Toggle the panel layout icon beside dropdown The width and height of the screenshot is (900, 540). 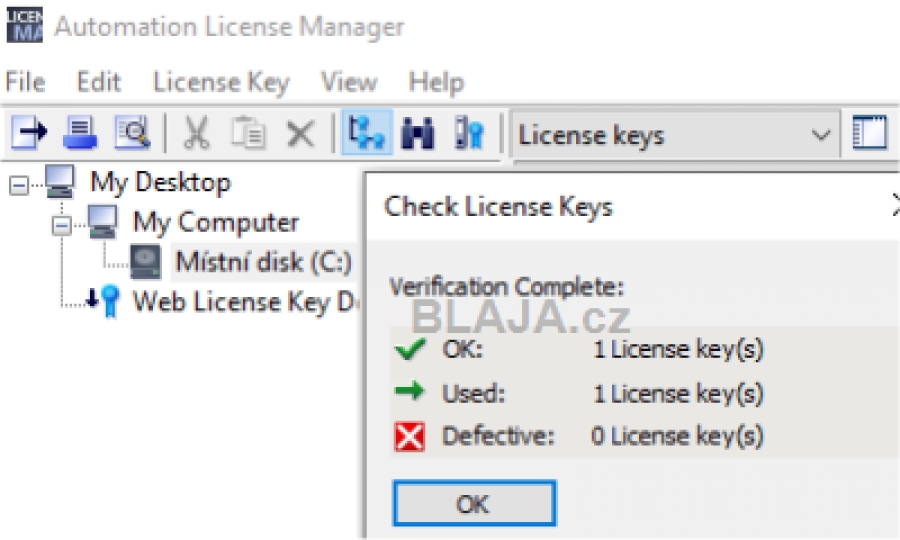point(870,133)
